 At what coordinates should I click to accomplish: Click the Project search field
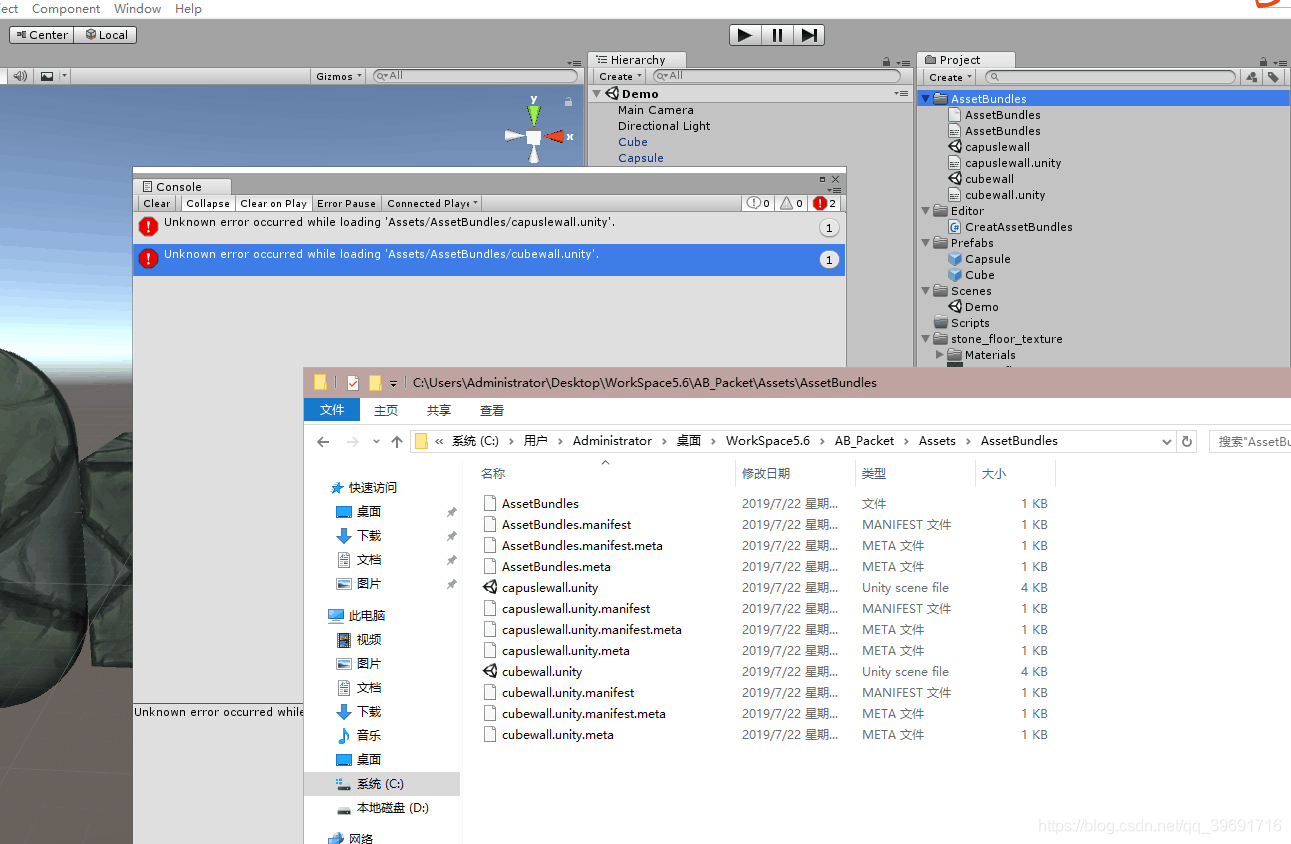tap(1110, 77)
